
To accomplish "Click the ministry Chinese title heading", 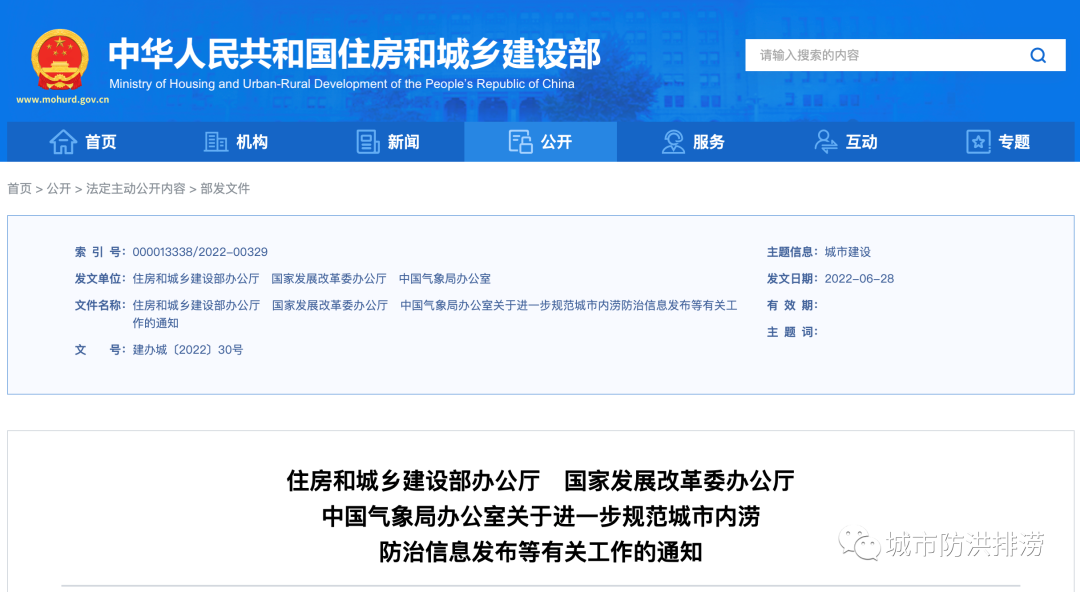I will [355, 54].
